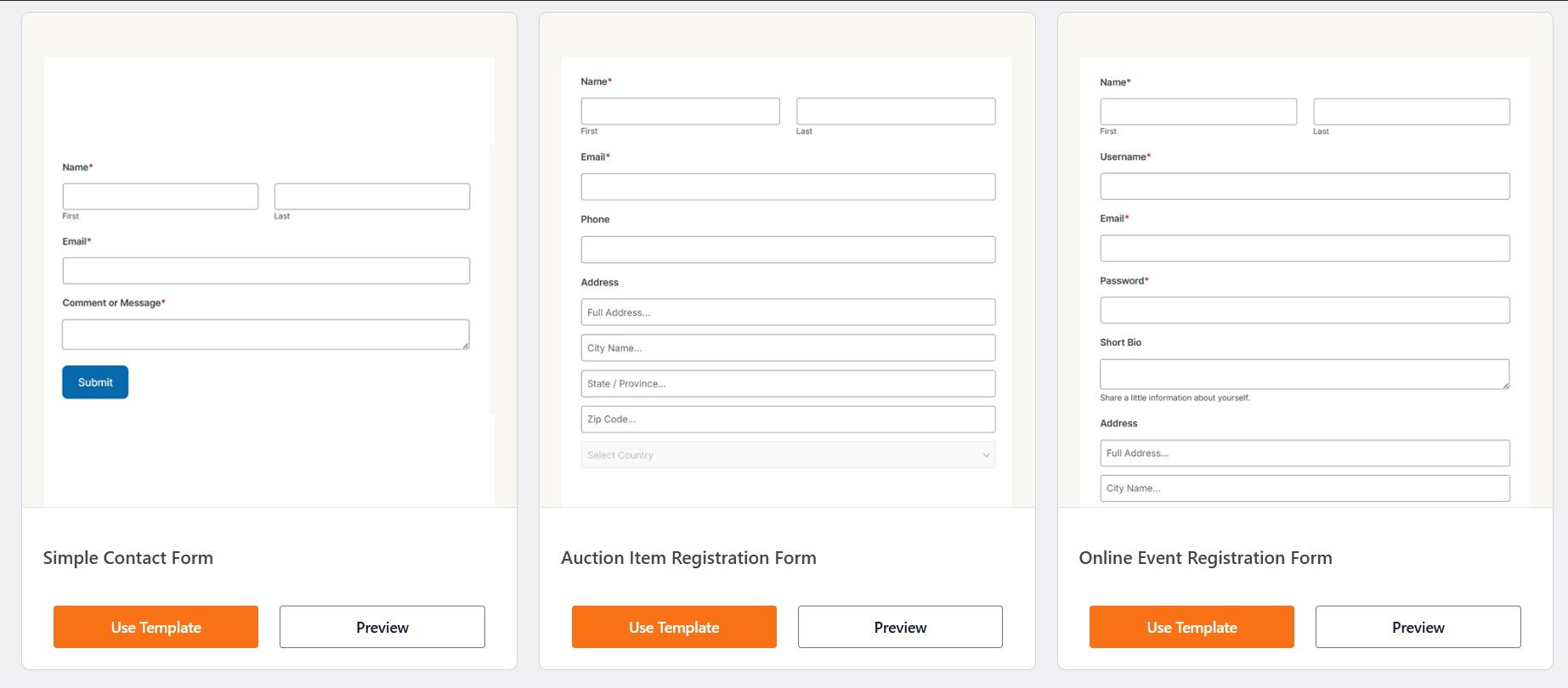Focus the Simple Contact Form Email field
This screenshot has width=1568, height=688.
tap(265, 271)
